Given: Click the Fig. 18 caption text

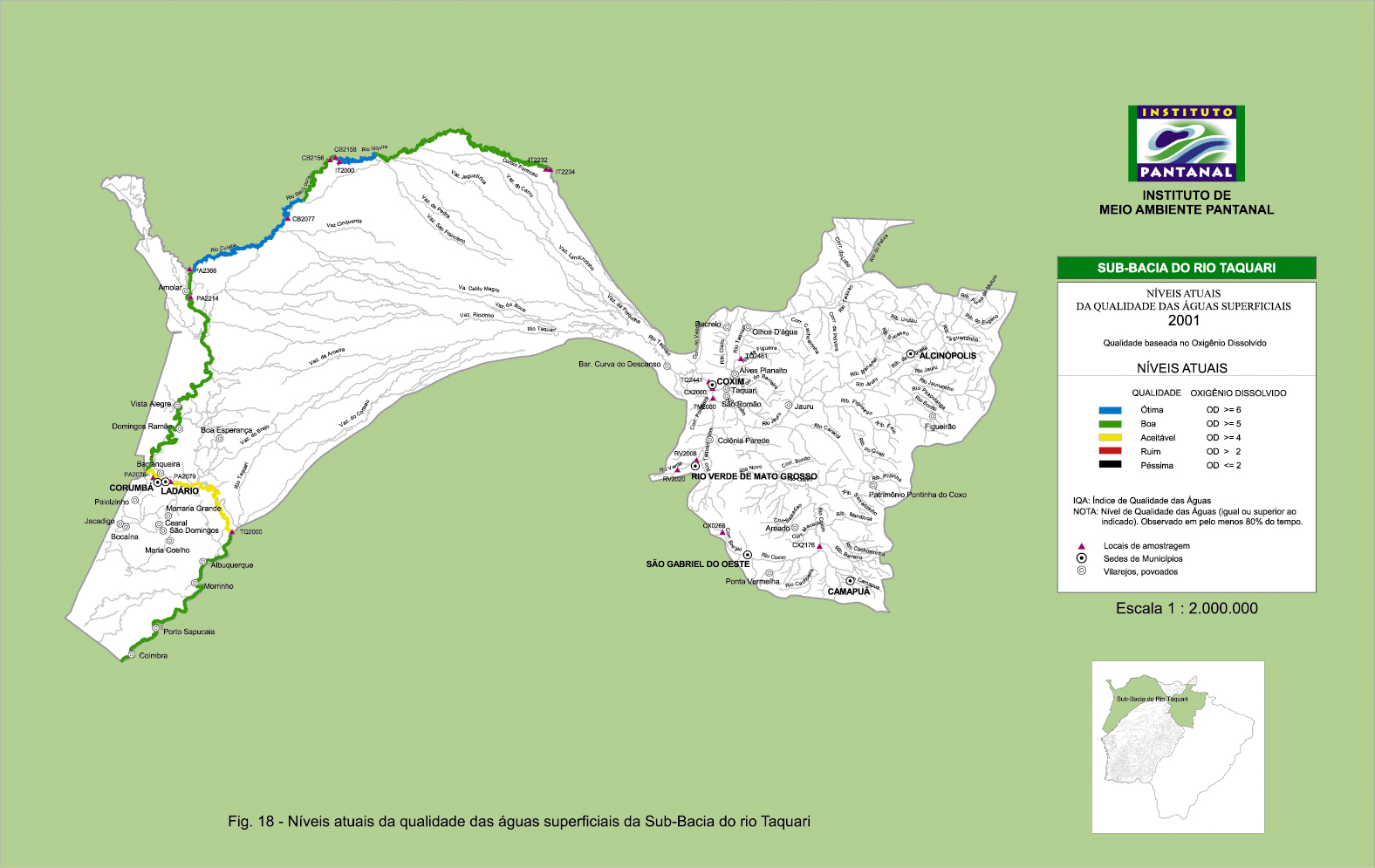Looking at the screenshot, I should (518, 821).
